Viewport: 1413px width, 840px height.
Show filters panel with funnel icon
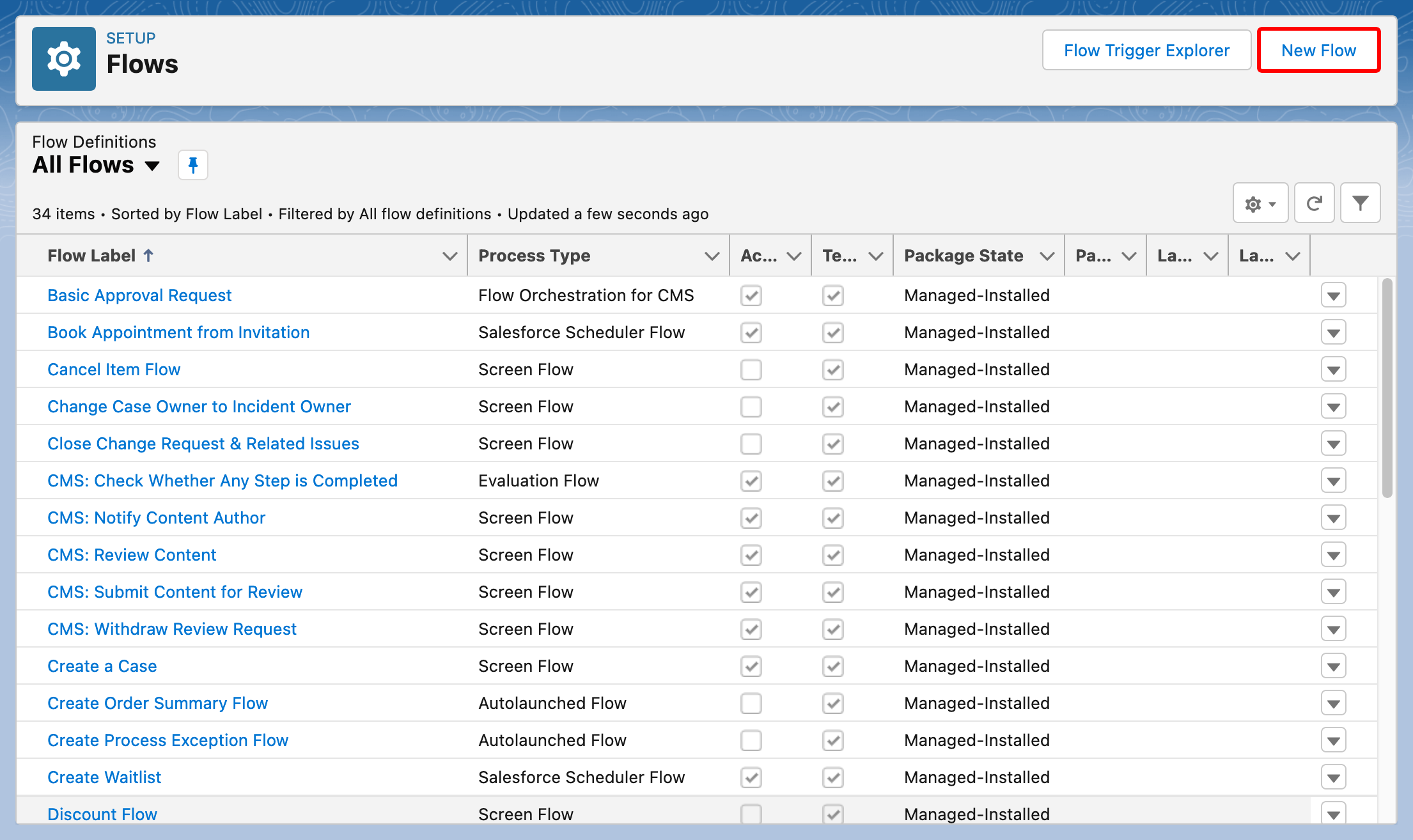(1360, 204)
